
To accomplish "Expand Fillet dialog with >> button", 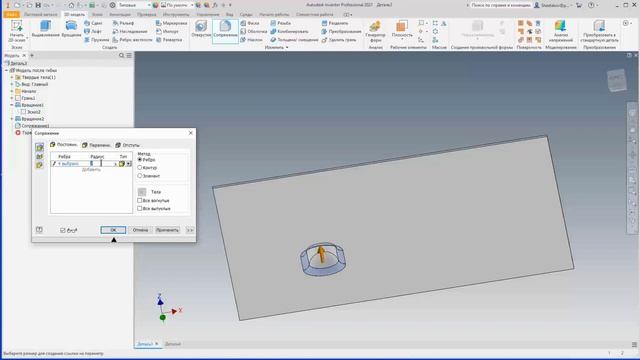I will click(x=190, y=230).
